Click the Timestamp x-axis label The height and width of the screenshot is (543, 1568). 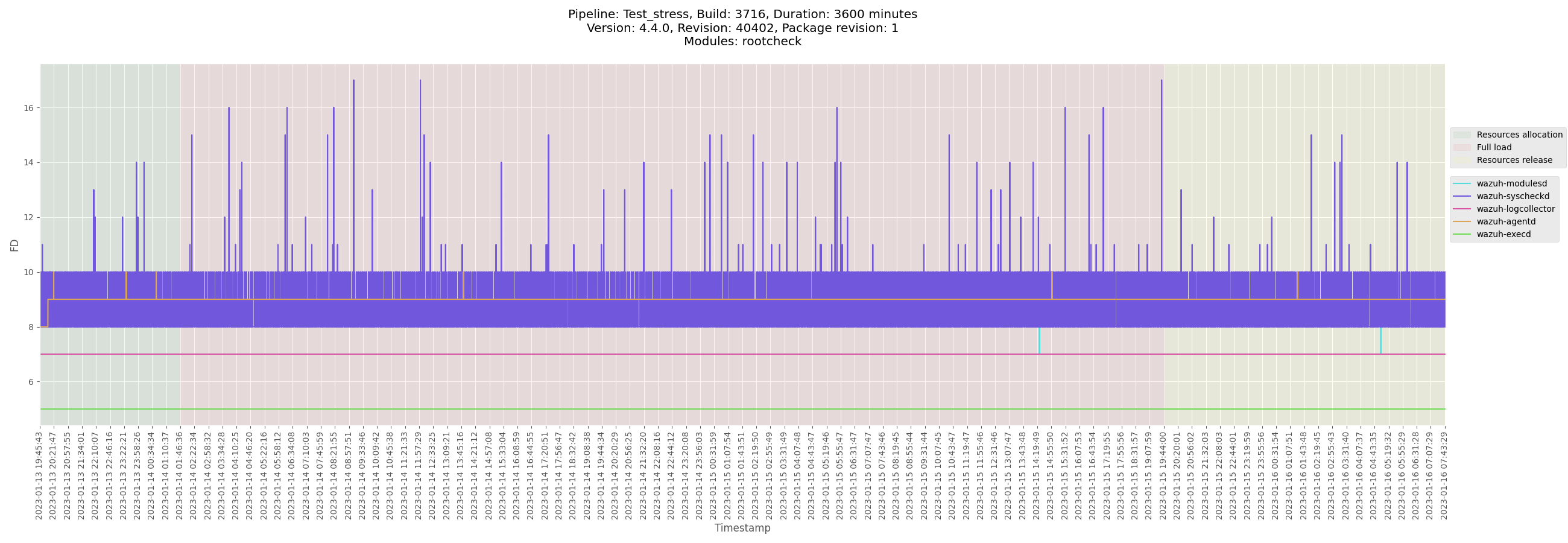pos(742,528)
